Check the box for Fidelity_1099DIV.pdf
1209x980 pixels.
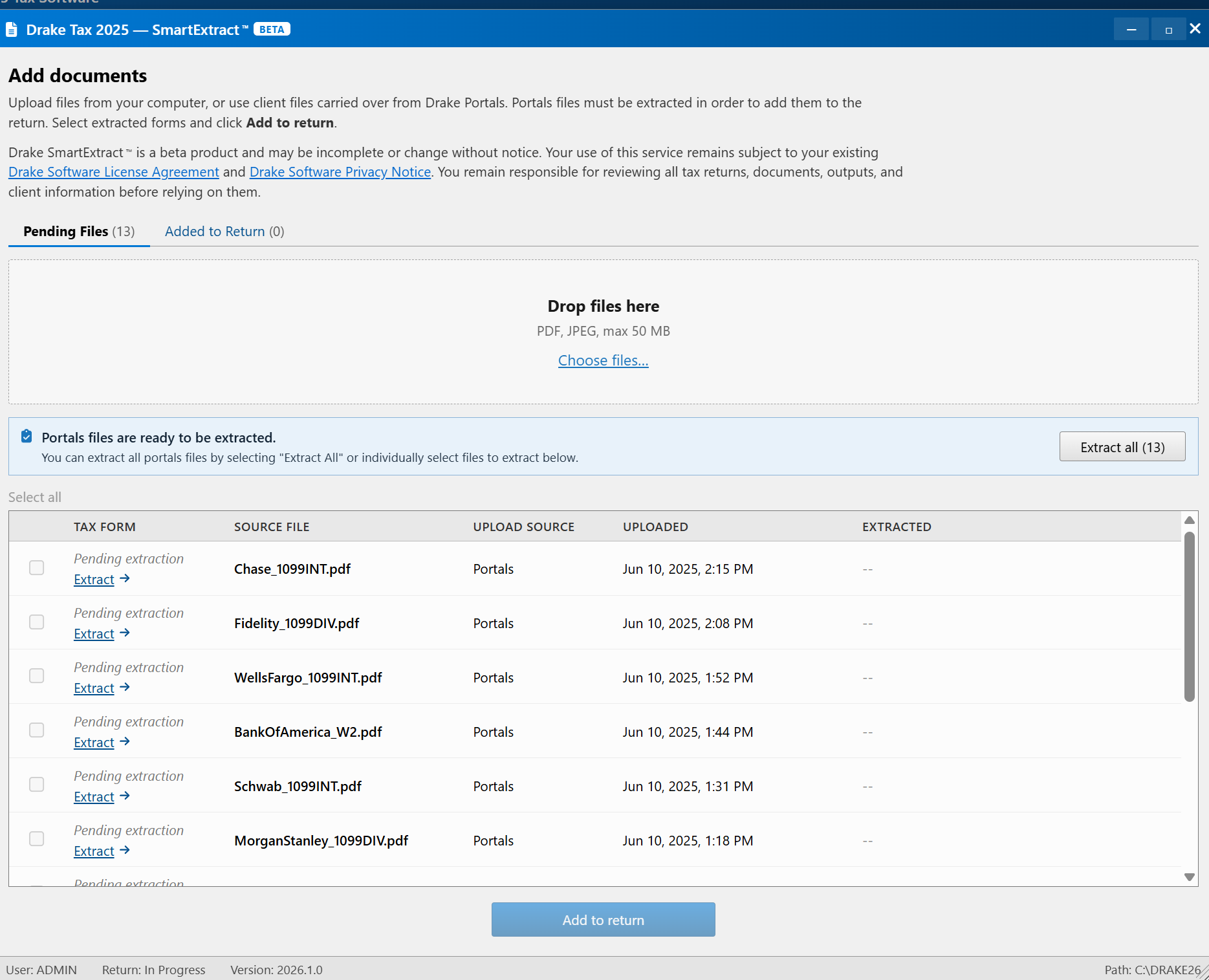(37, 622)
